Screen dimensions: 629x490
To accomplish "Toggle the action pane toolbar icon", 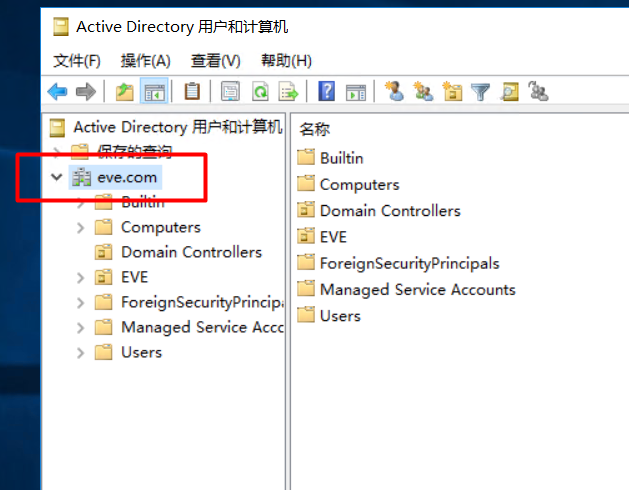I will click(x=356, y=92).
